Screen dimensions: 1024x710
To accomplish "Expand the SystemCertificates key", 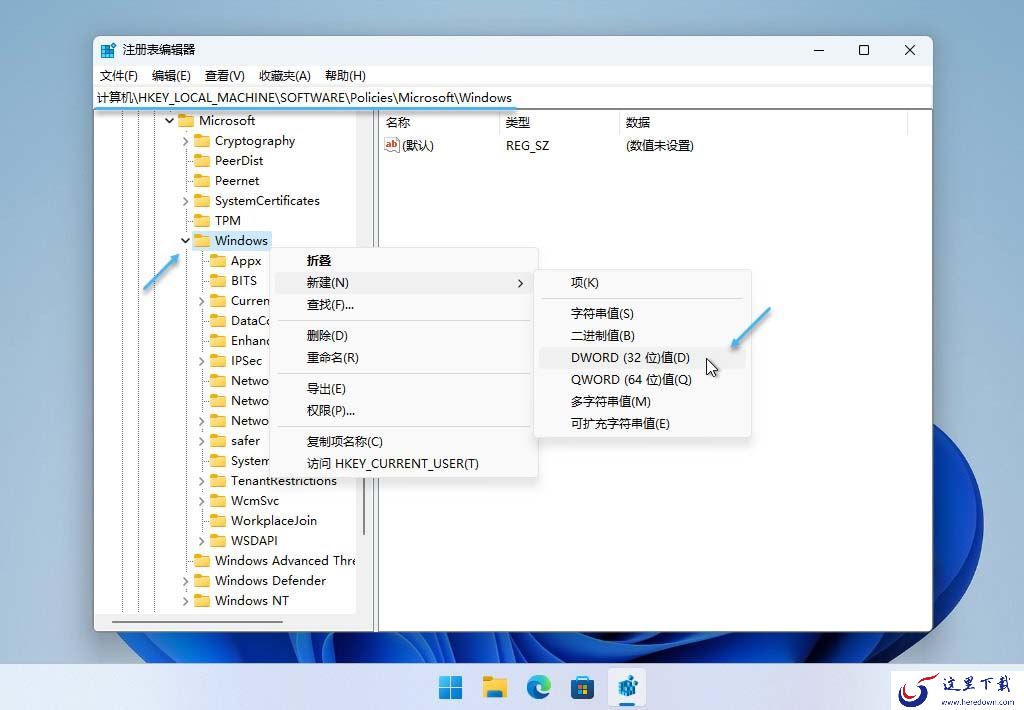I will (185, 201).
